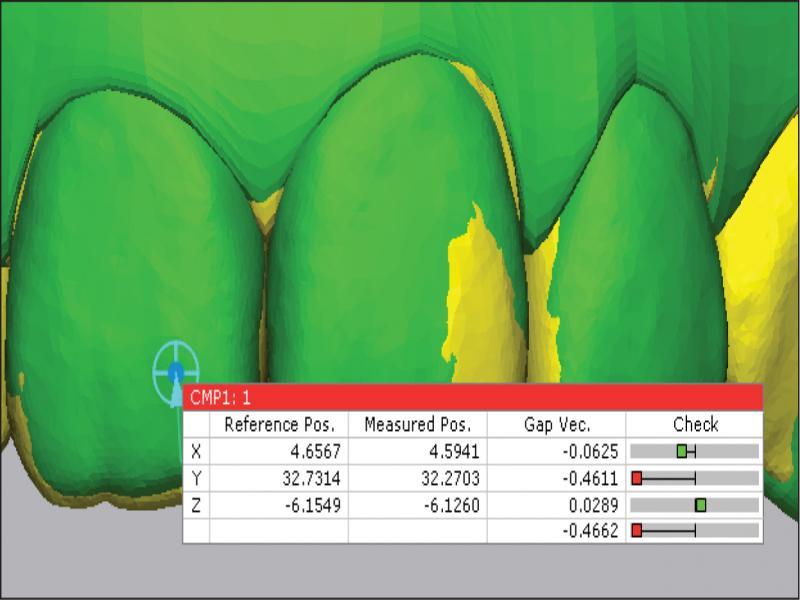This screenshot has height=600, width=800.
Task: Click the green indicator in X check bar
Action: pos(682,451)
